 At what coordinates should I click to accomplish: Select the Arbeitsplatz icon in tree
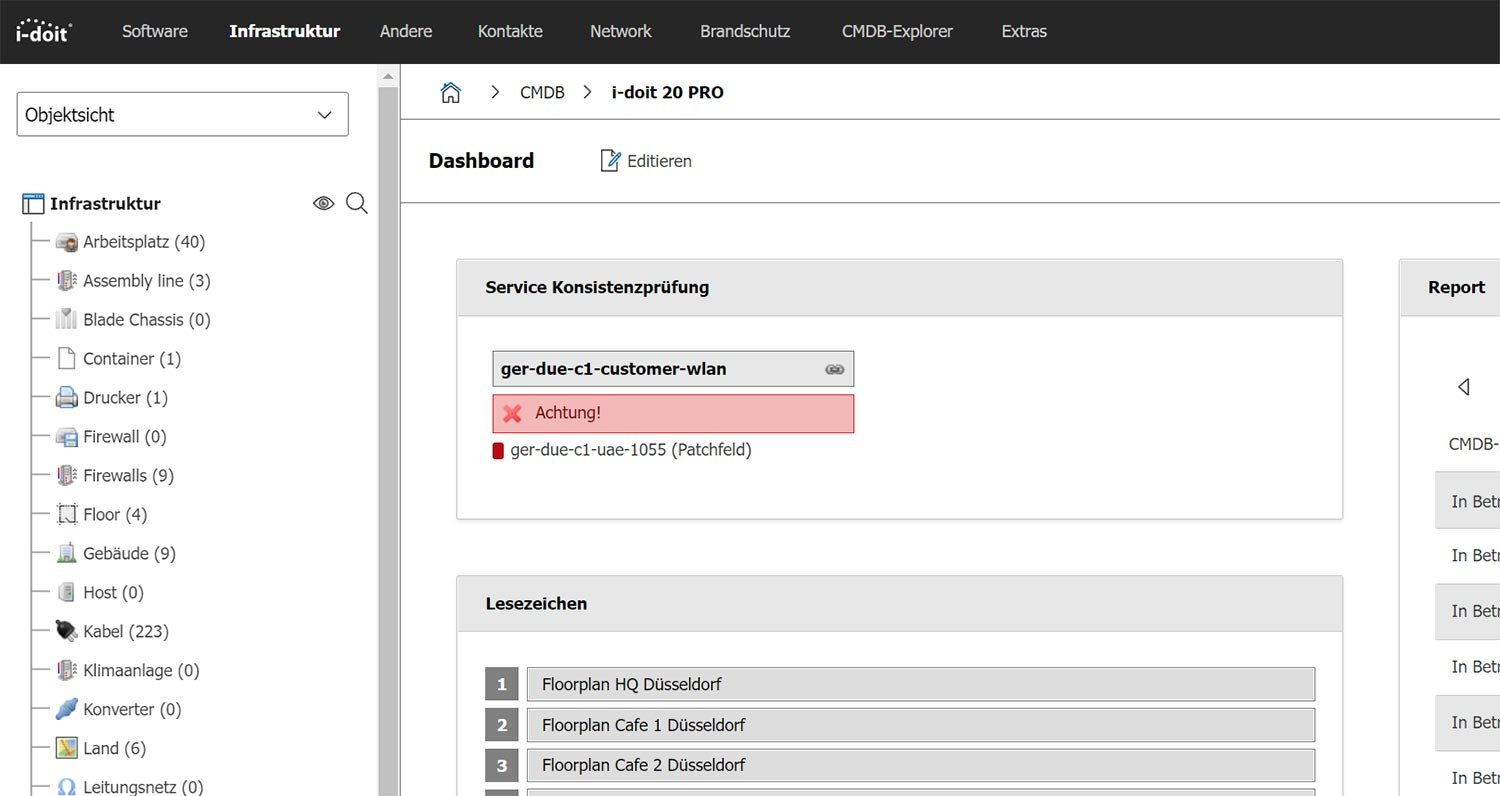(x=67, y=242)
